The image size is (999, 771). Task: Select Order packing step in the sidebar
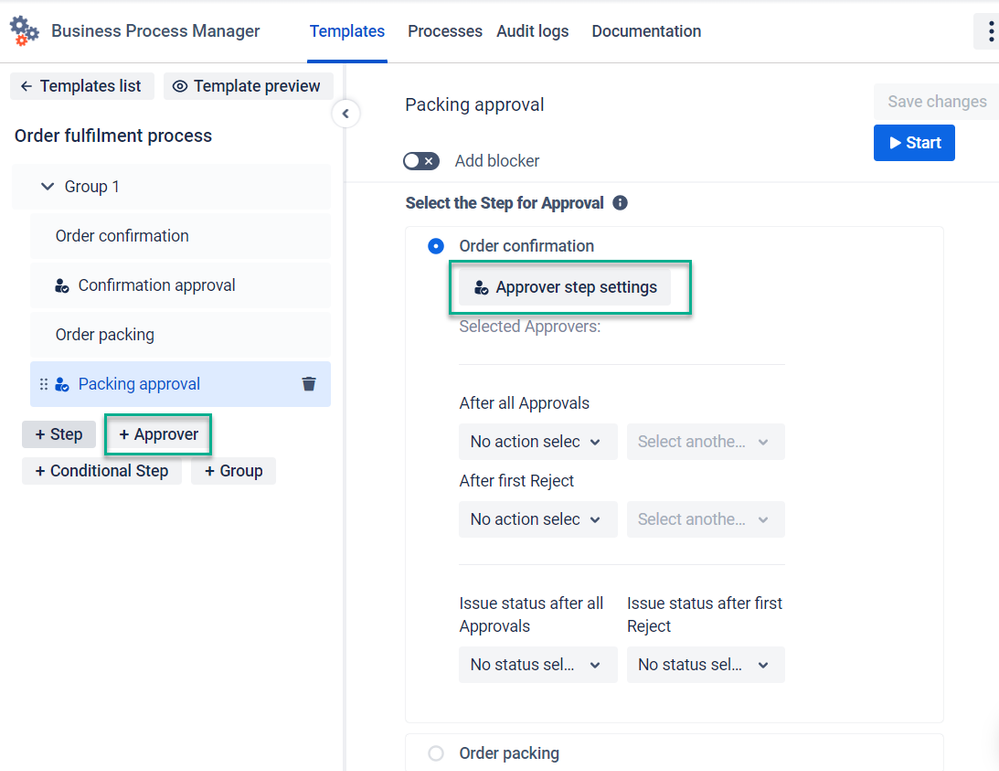105,335
